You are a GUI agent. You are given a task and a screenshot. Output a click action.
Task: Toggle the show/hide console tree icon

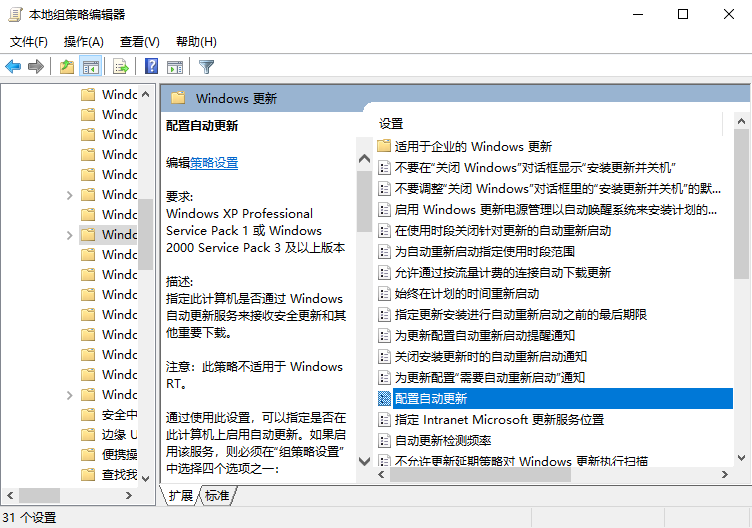pyautogui.click(x=91, y=66)
